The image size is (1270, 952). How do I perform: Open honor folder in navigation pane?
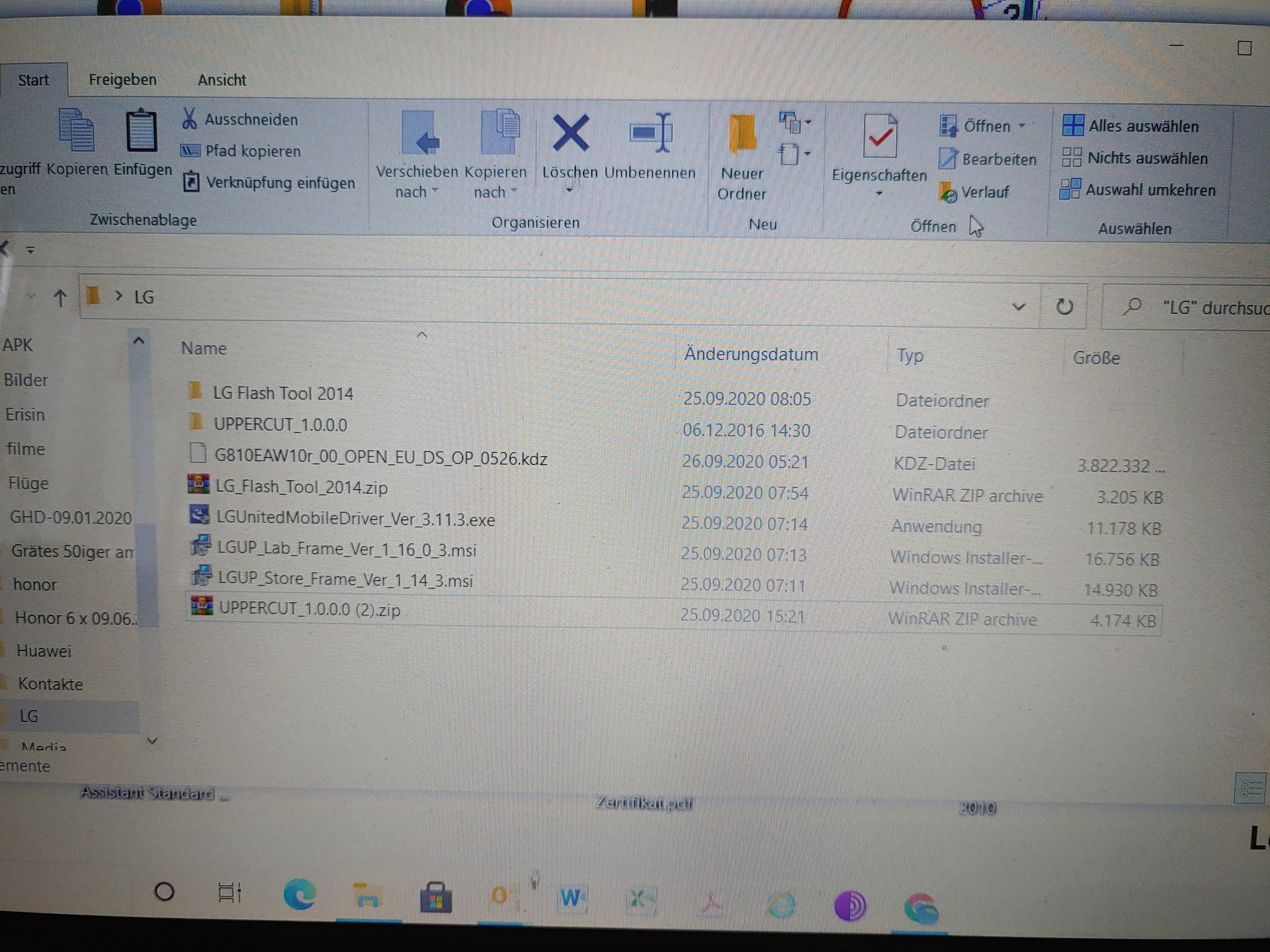point(34,584)
